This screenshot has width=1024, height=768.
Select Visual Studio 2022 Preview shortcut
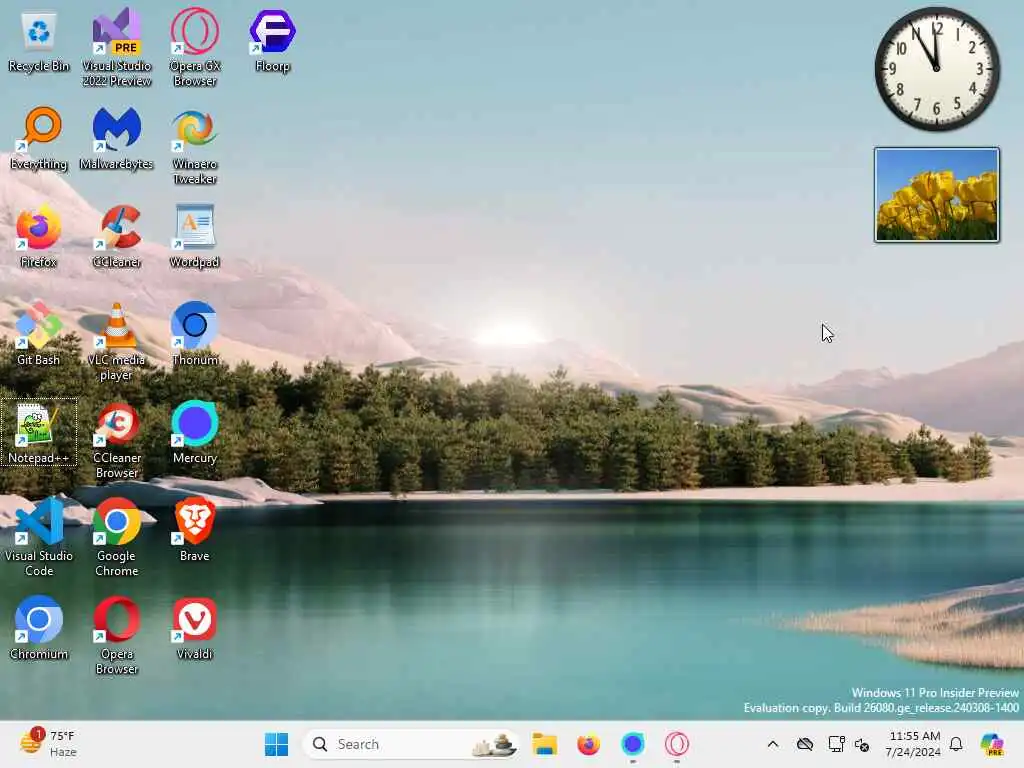[x=116, y=48]
